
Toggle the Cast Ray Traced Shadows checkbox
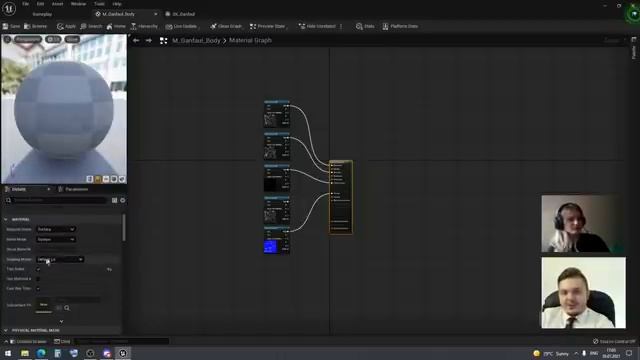pos(38,289)
